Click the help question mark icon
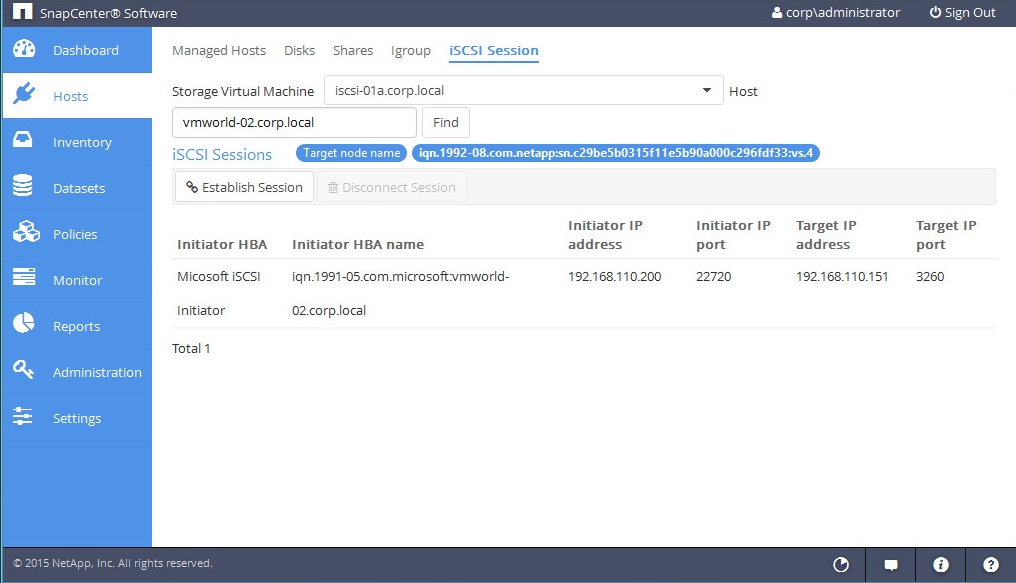Screen dimensions: 1016x583 [990, 565]
